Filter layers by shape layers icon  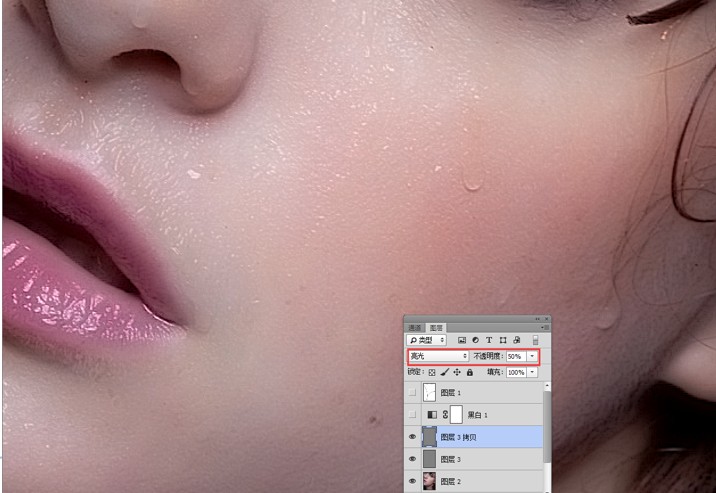click(503, 340)
